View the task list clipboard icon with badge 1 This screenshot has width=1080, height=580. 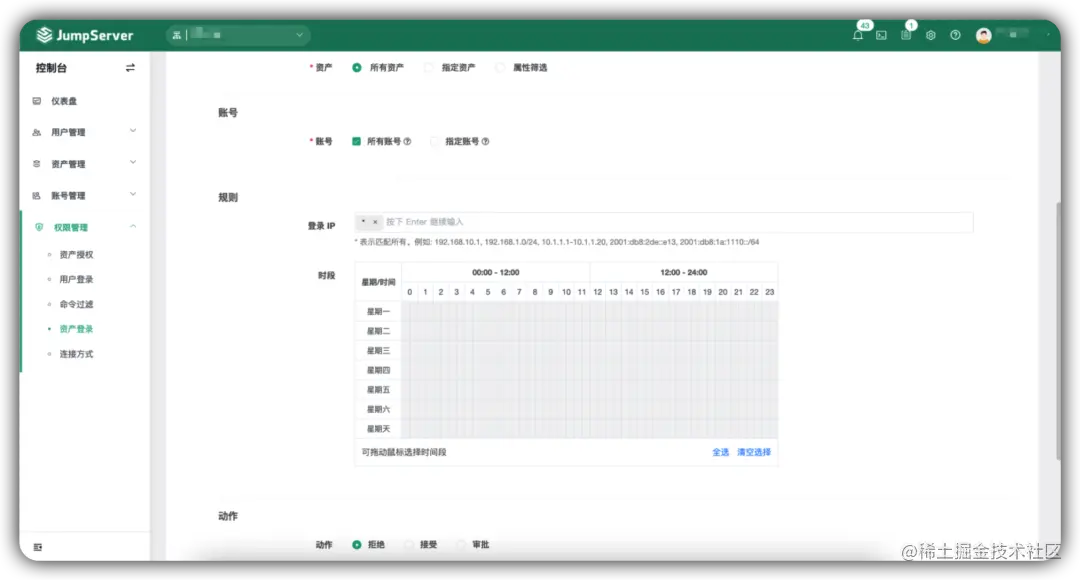pos(905,34)
